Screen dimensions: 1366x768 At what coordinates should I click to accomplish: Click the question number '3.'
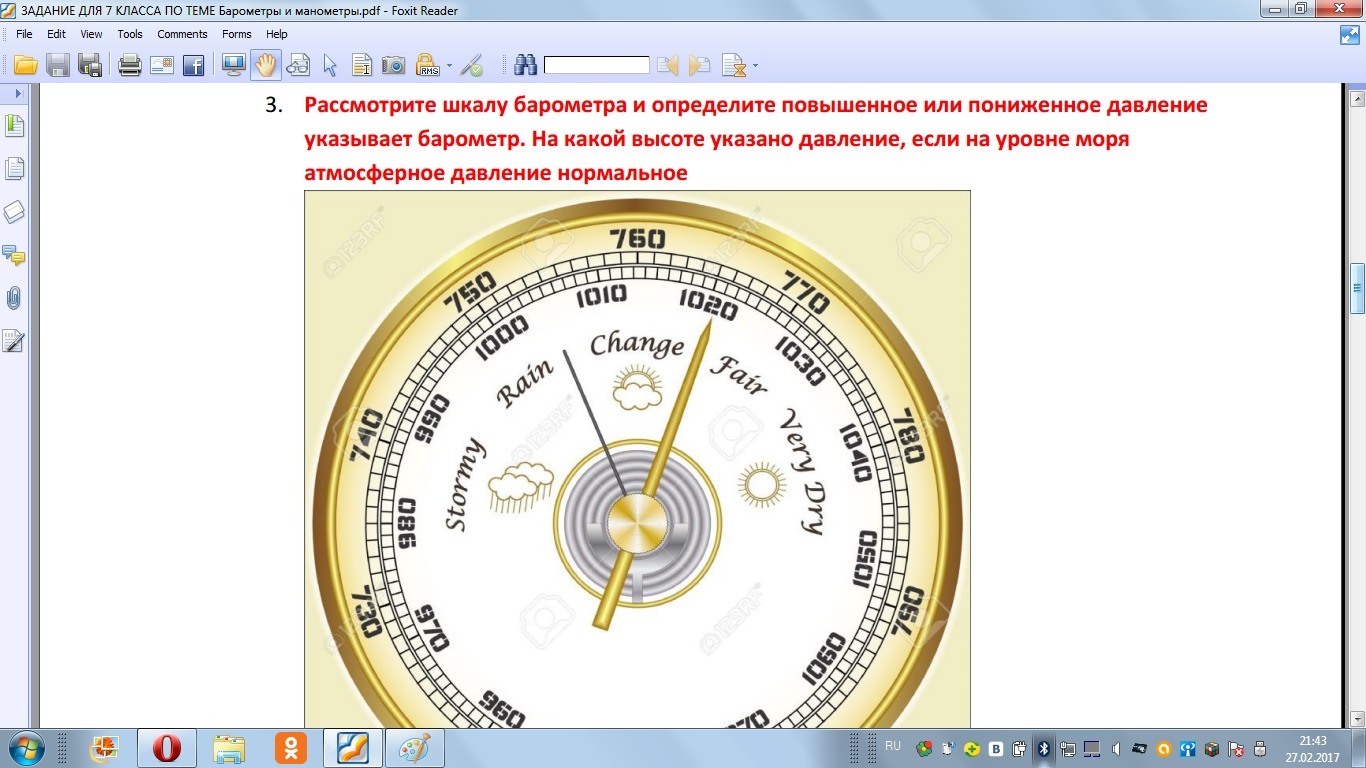pos(275,105)
